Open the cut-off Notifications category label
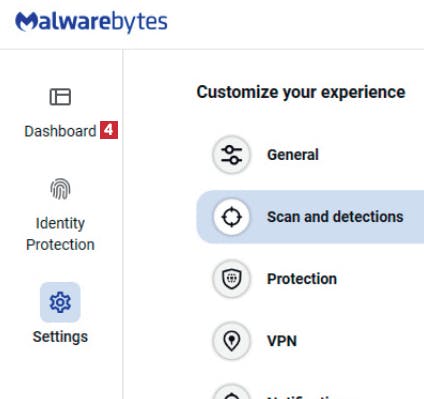 pyautogui.click(x=302, y=397)
